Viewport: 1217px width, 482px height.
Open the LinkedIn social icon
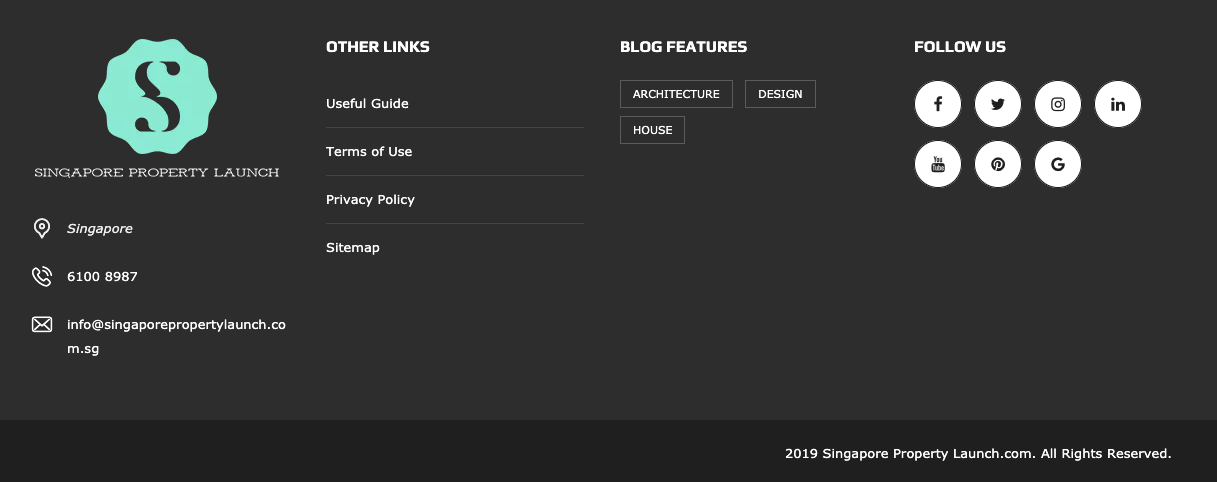point(1118,104)
